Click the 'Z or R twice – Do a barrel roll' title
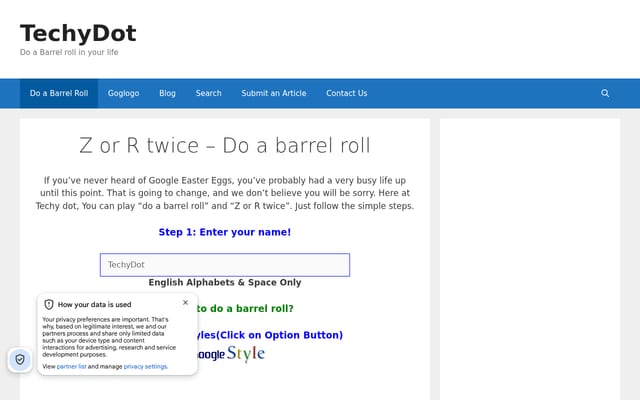 pyautogui.click(x=225, y=145)
